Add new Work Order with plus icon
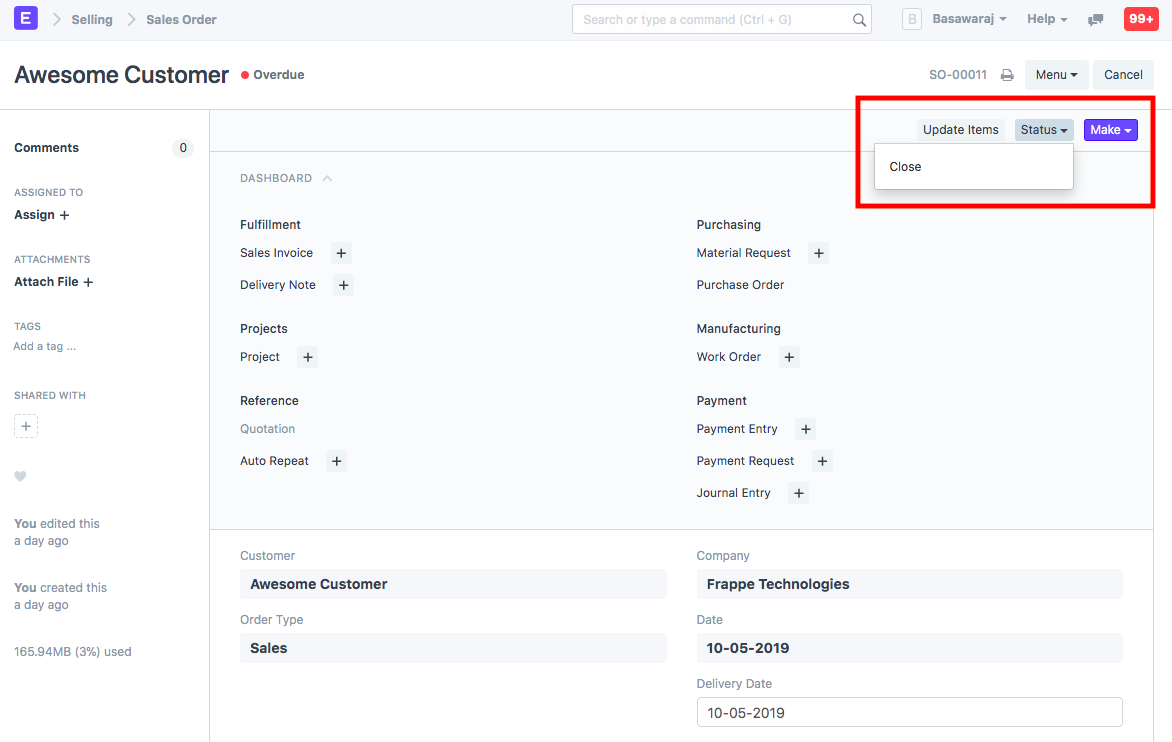Screen dimensions: 1172x742 789,357
